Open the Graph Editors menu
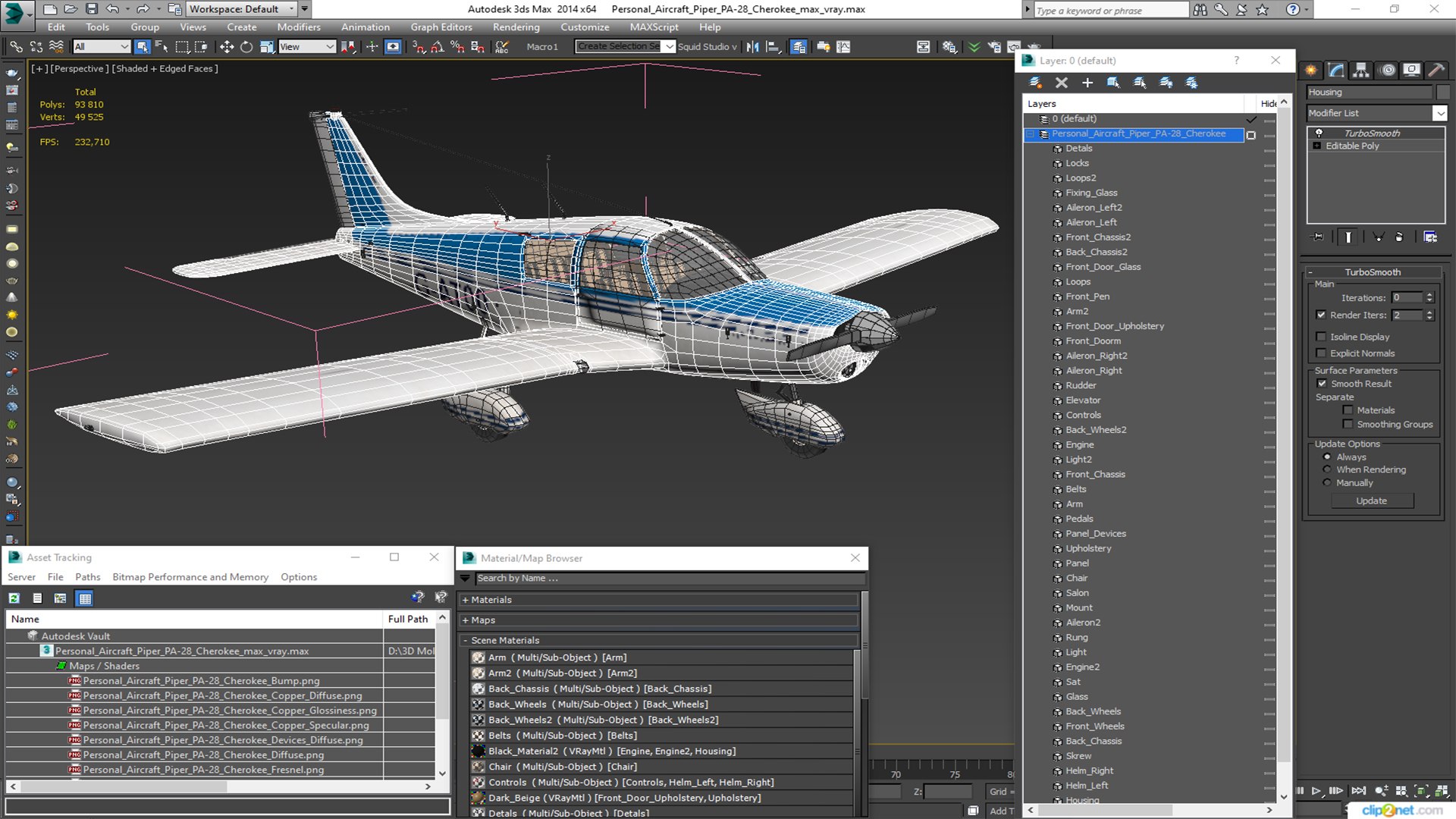1456x819 pixels. point(441,27)
